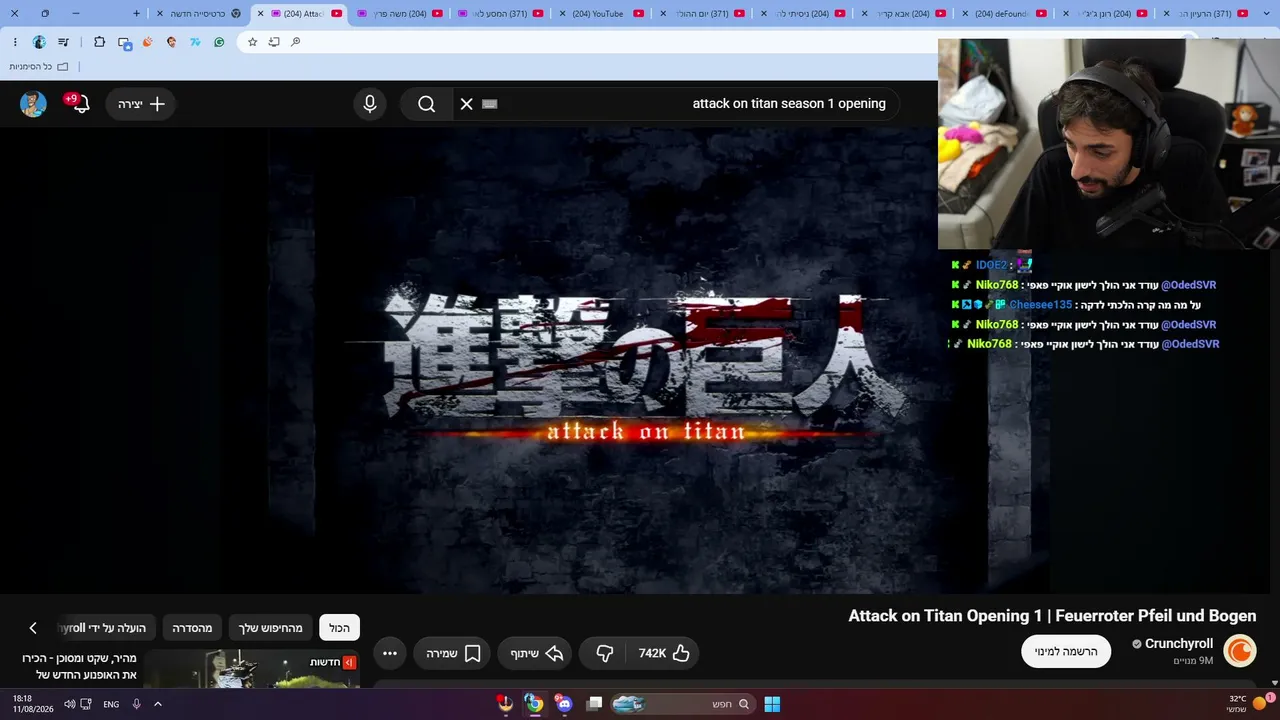Like the Attack on Titan video
Screen dimensions: 1280x720
(665, 653)
